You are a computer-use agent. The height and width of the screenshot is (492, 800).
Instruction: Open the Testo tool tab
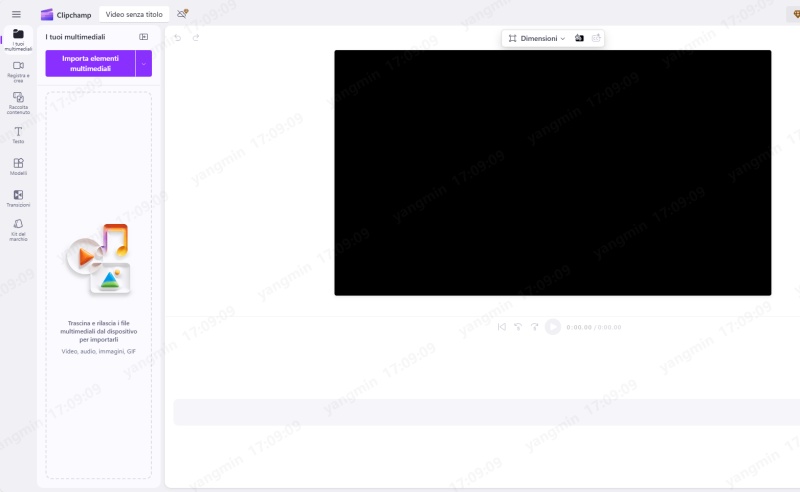(x=18, y=135)
